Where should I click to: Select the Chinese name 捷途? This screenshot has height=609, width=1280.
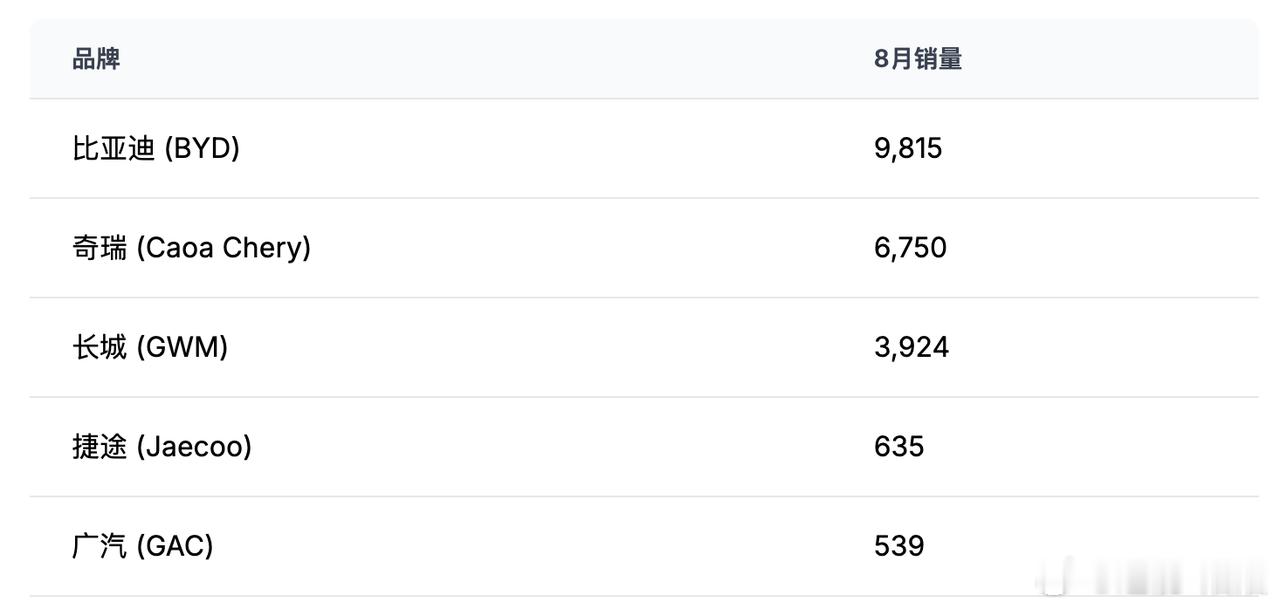click(x=100, y=446)
